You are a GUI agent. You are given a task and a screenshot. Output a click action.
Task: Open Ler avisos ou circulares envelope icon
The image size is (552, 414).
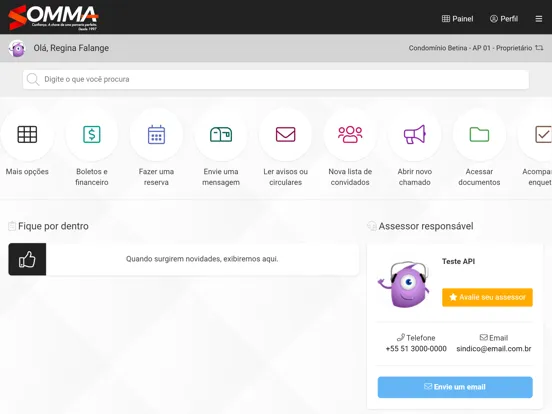(286, 134)
